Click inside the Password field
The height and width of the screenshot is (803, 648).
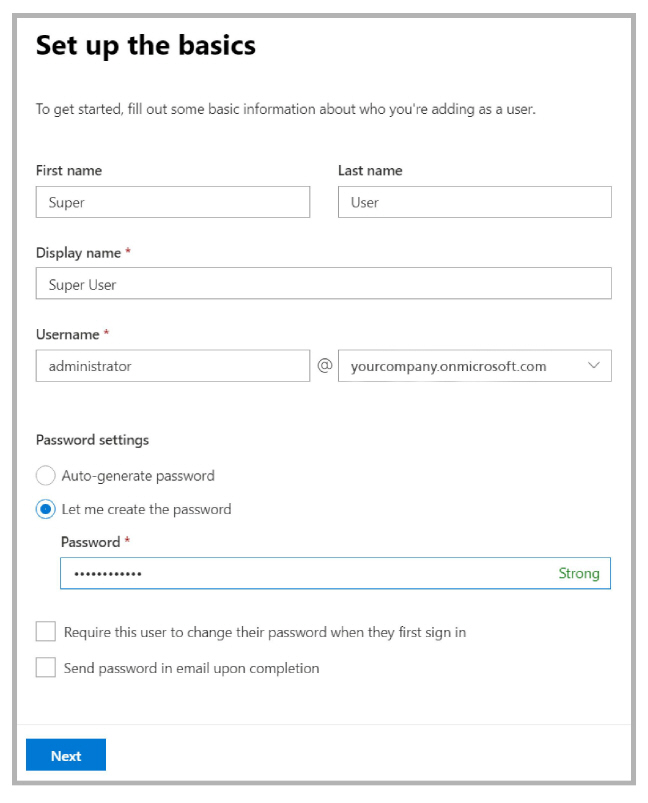tap(335, 573)
